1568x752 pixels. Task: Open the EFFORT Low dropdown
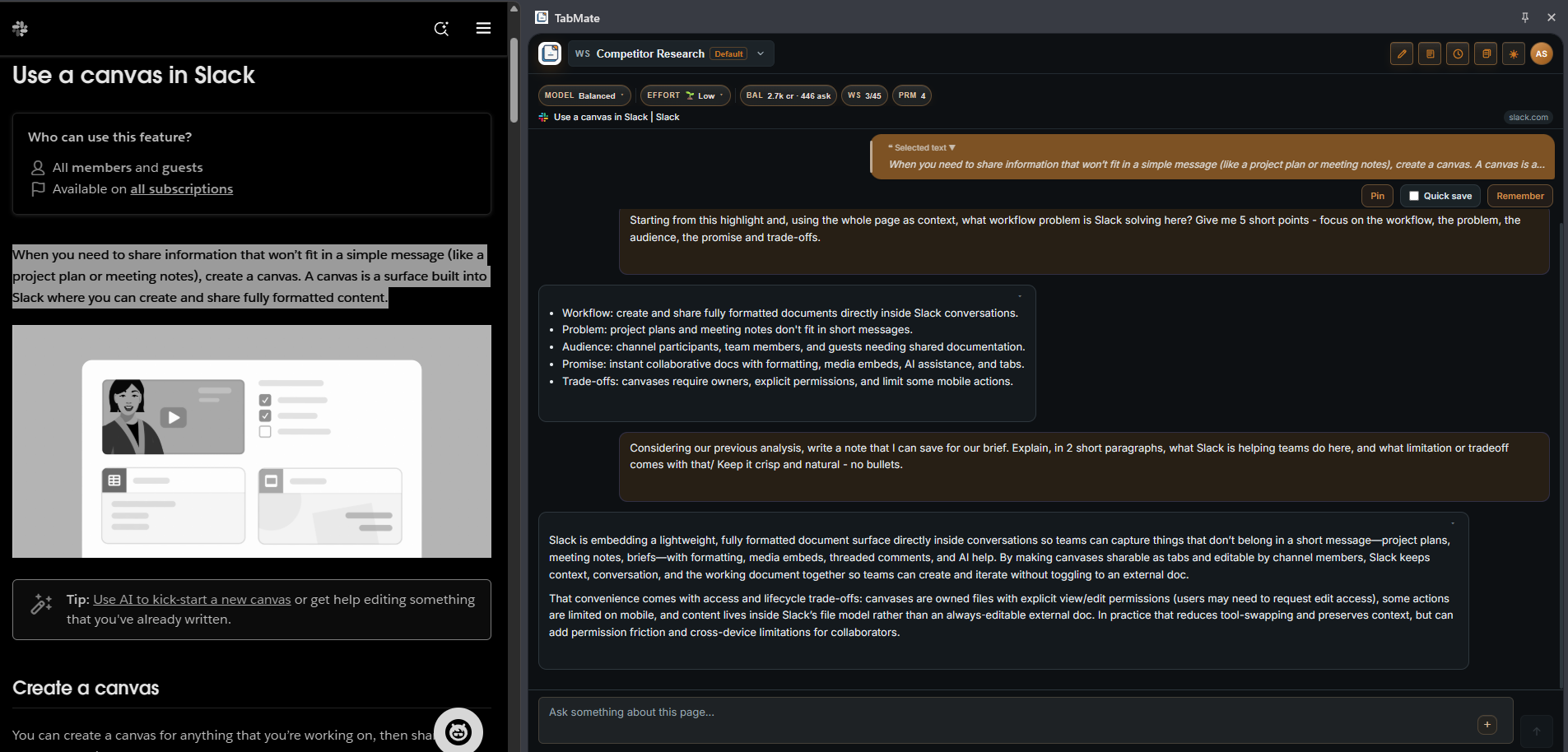[684, 95]
